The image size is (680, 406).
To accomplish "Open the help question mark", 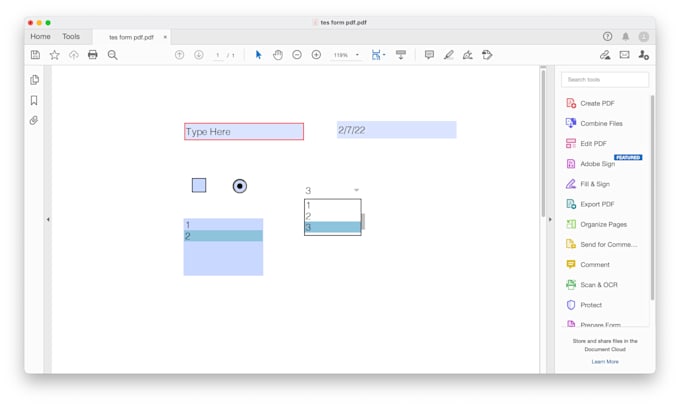I will point(607,36).
